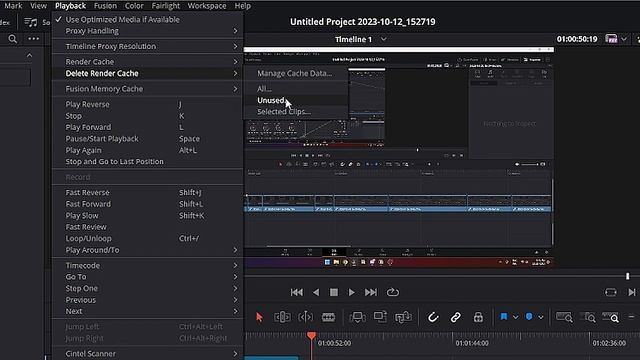Screen dimensions: 640x360
Task: Click the match frame icon near transport
Action: click(611, 292)
